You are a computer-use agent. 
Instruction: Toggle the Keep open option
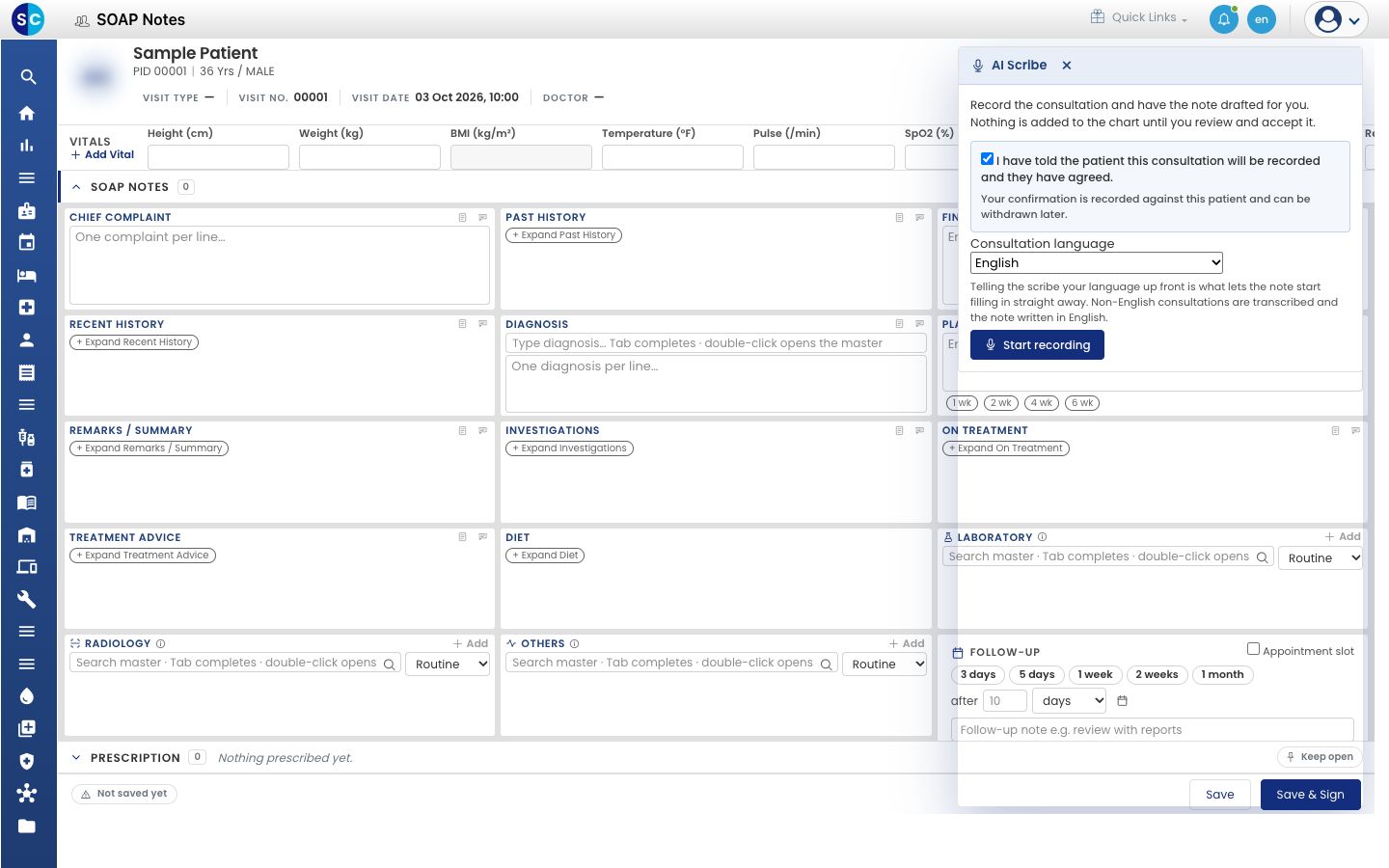click(x=1319, y=757)
